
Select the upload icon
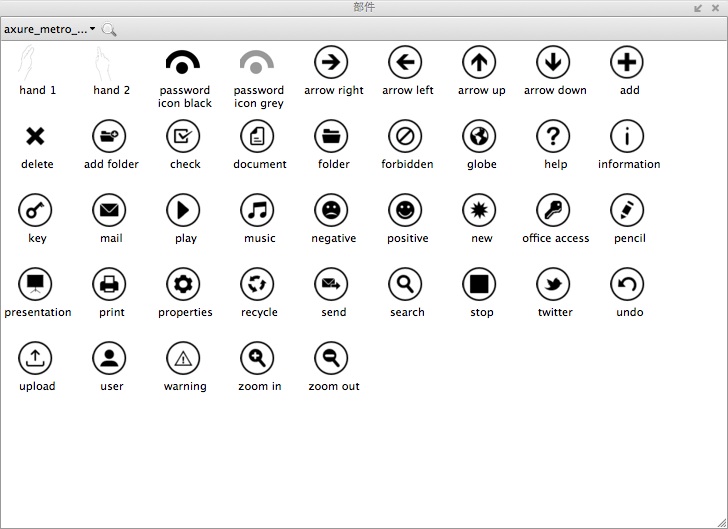coord(35,358)
